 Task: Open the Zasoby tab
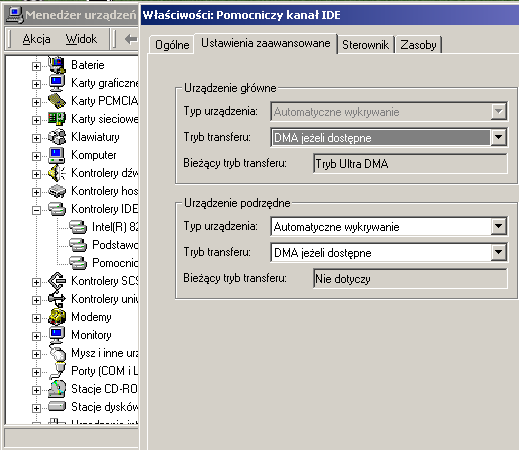(418, 45)
